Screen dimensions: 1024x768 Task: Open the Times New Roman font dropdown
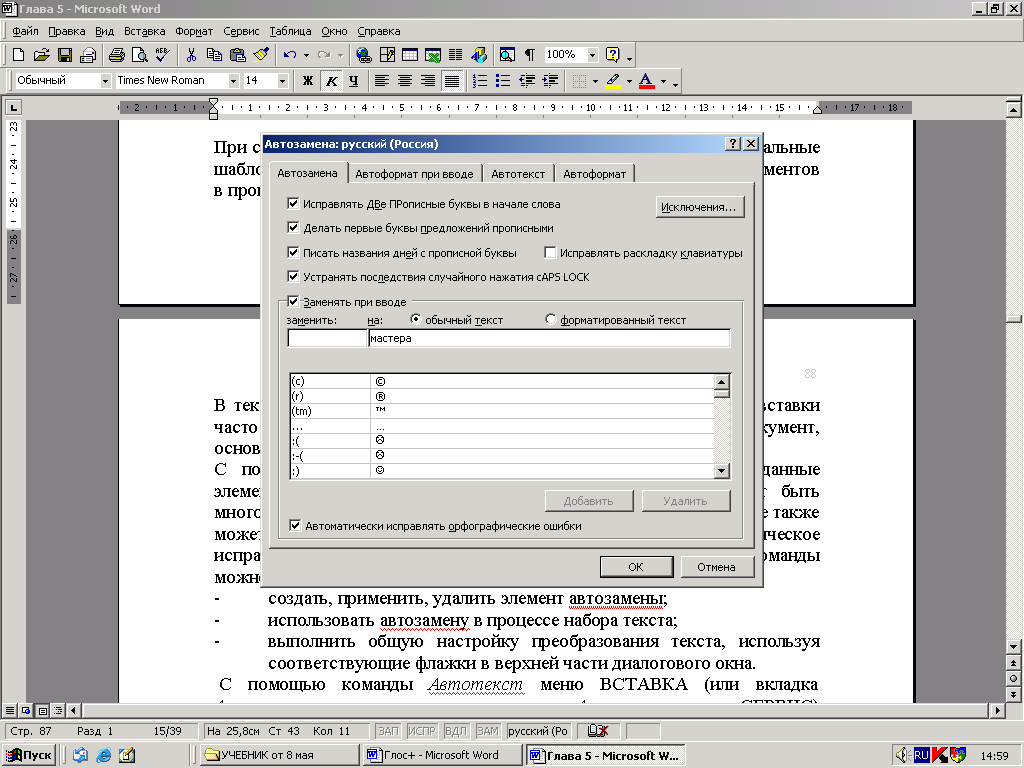point(233,81)
